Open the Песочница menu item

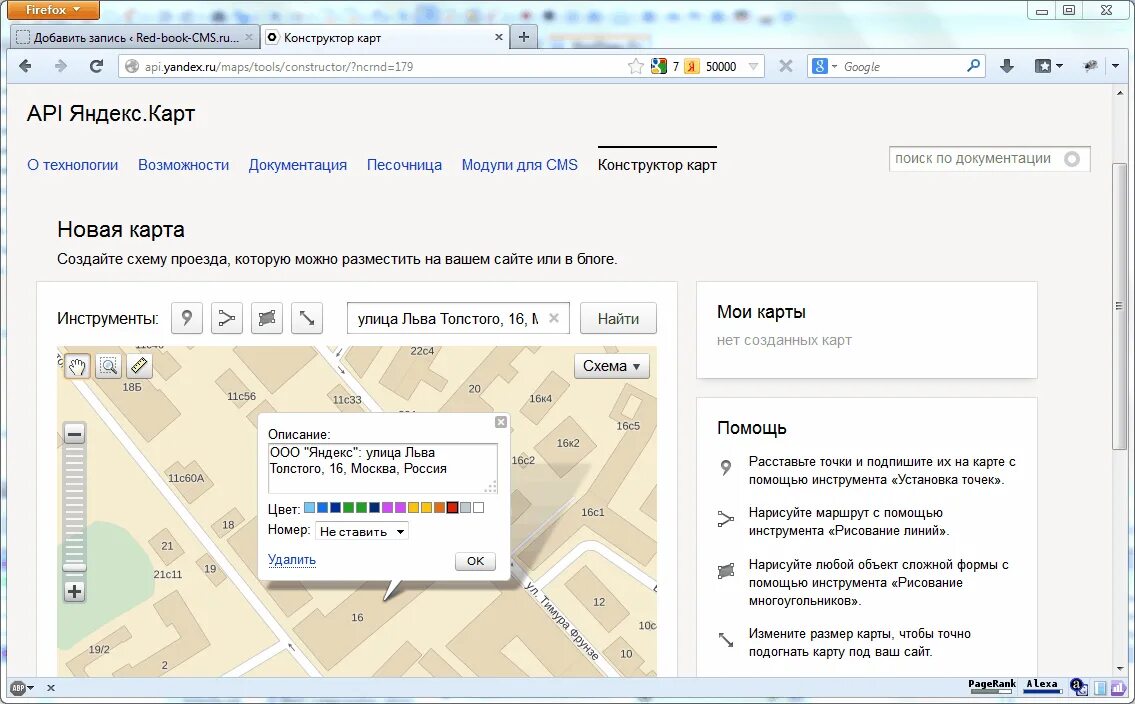click(x=404, y=165)
